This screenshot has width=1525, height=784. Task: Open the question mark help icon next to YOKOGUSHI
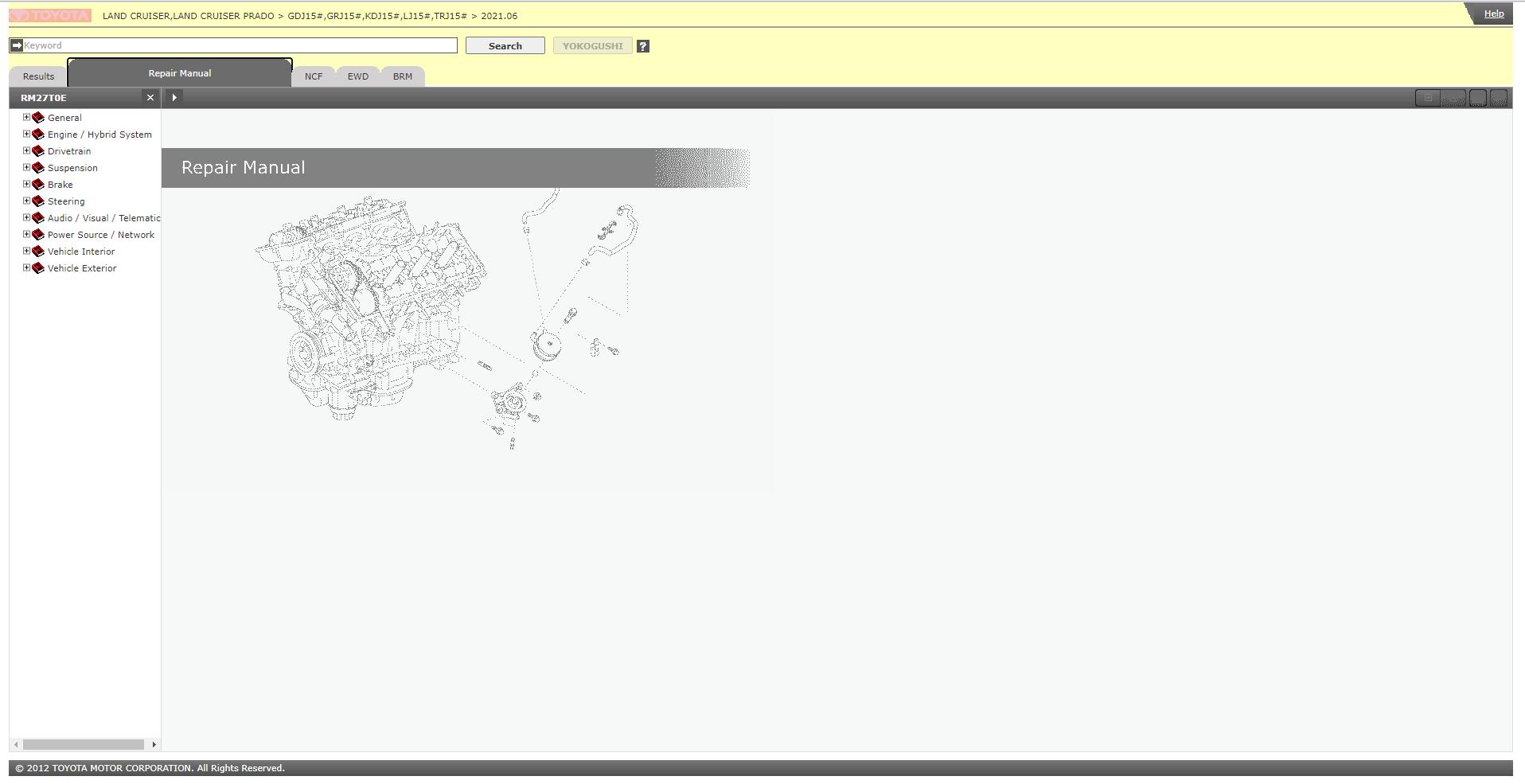click(643, 46)
